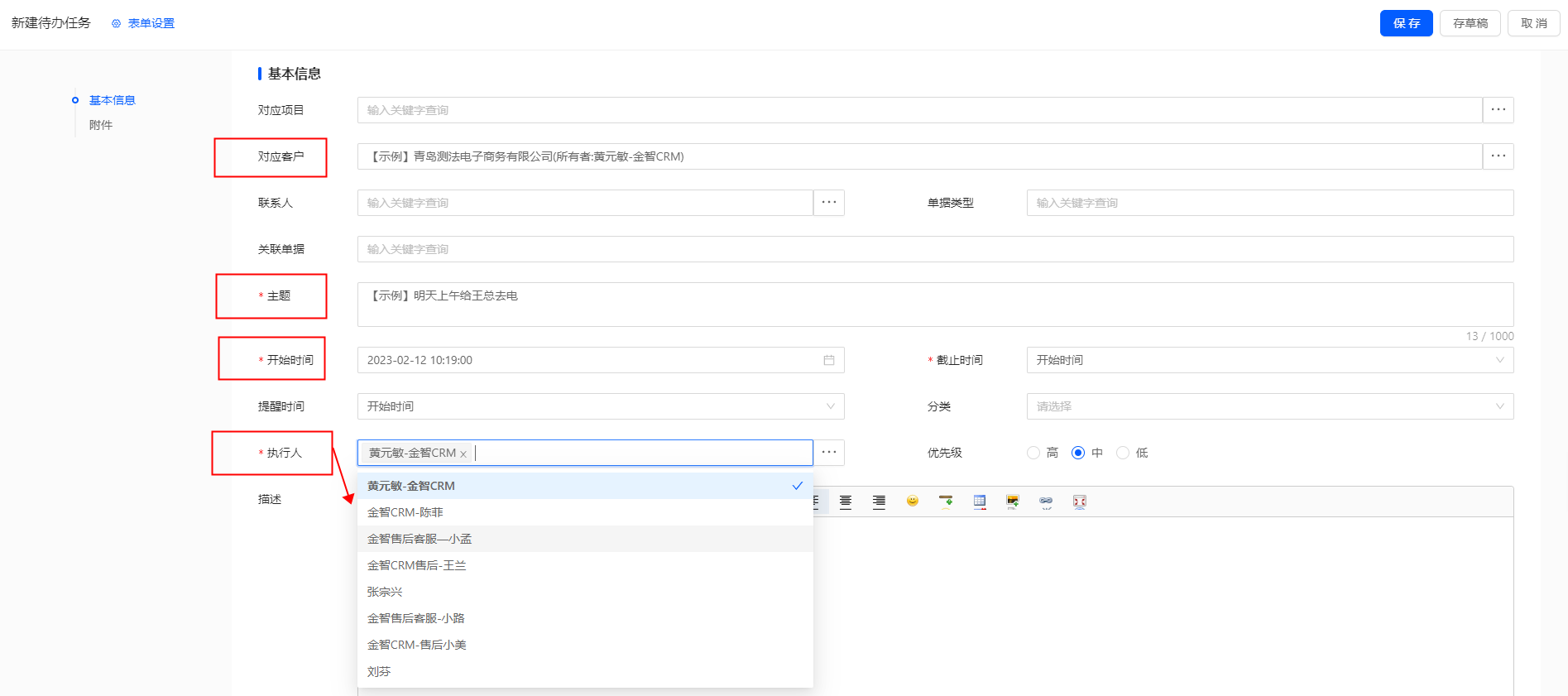Jump to 附件 section in side navigation
This screenshot has width=1568, height=696.
101,125
